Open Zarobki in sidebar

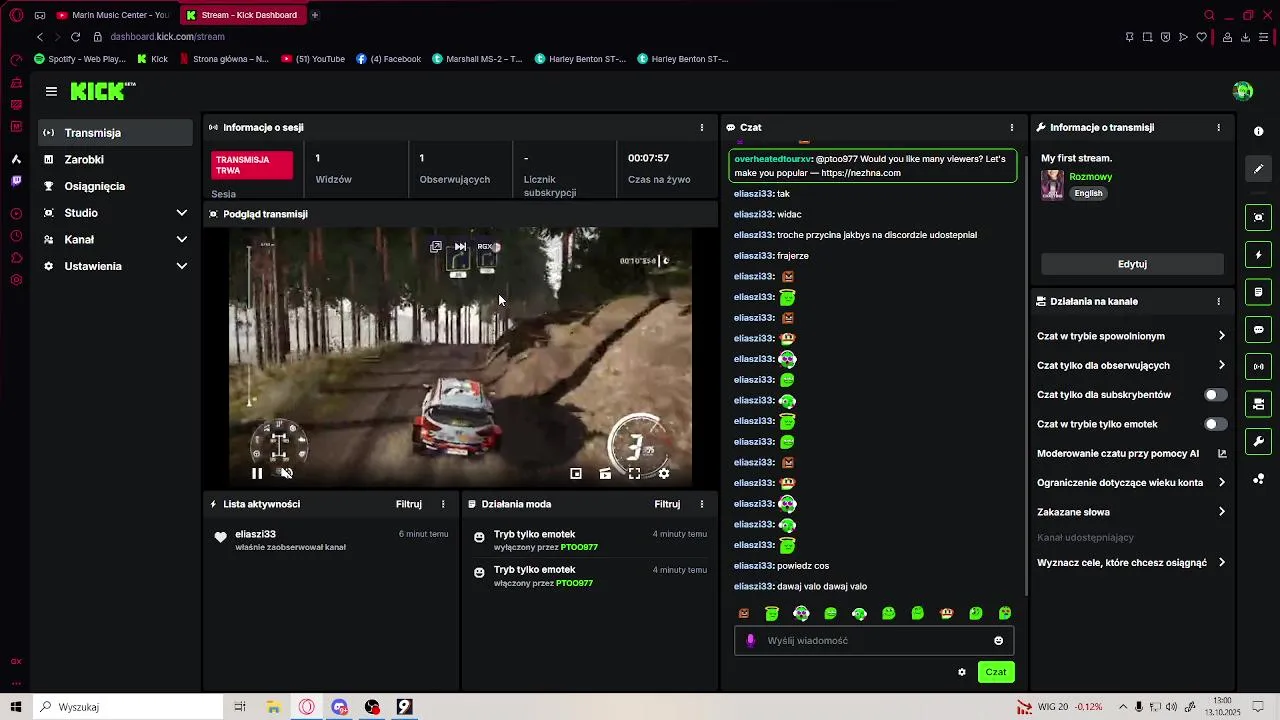116,160
